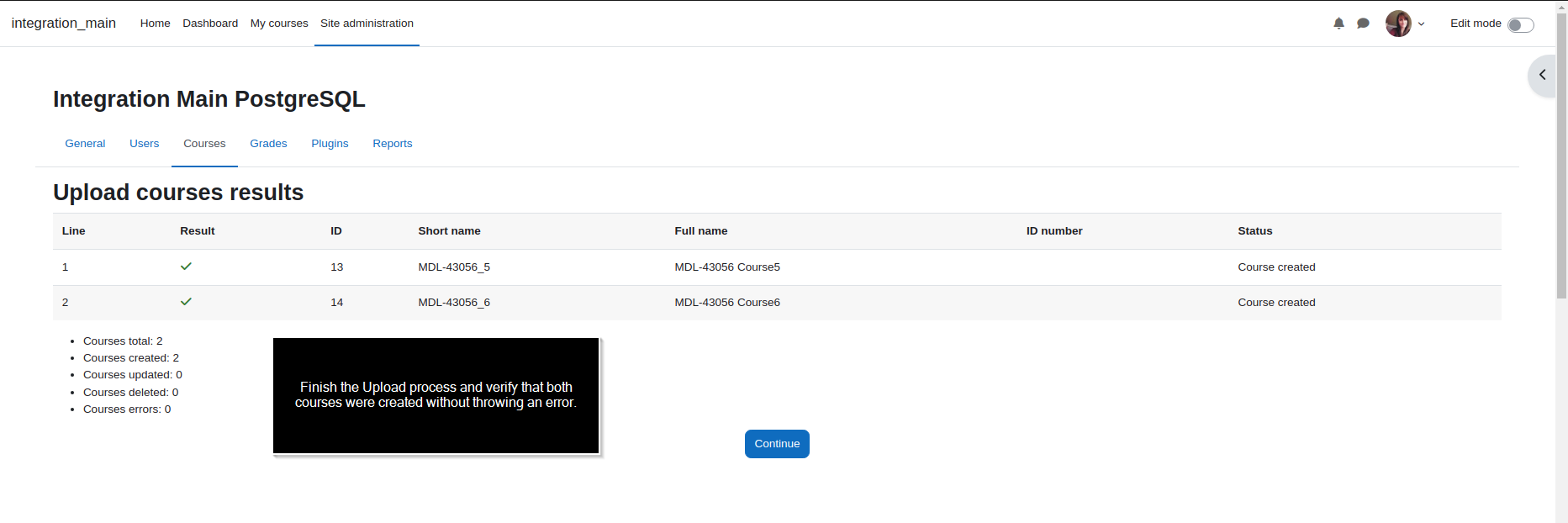This screenshot has height=523, width=1568.
Task: Switch to the General tab
Action: click(x=85, y=144)
